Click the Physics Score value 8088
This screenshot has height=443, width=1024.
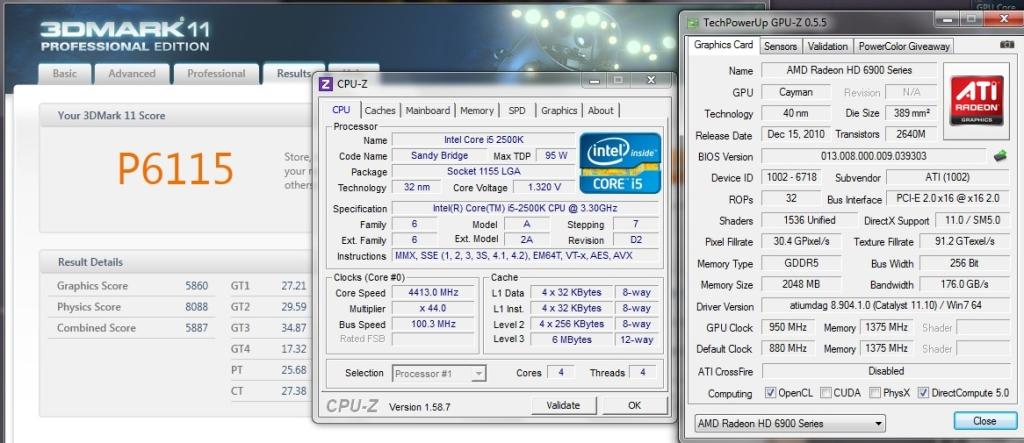point(197,306)
